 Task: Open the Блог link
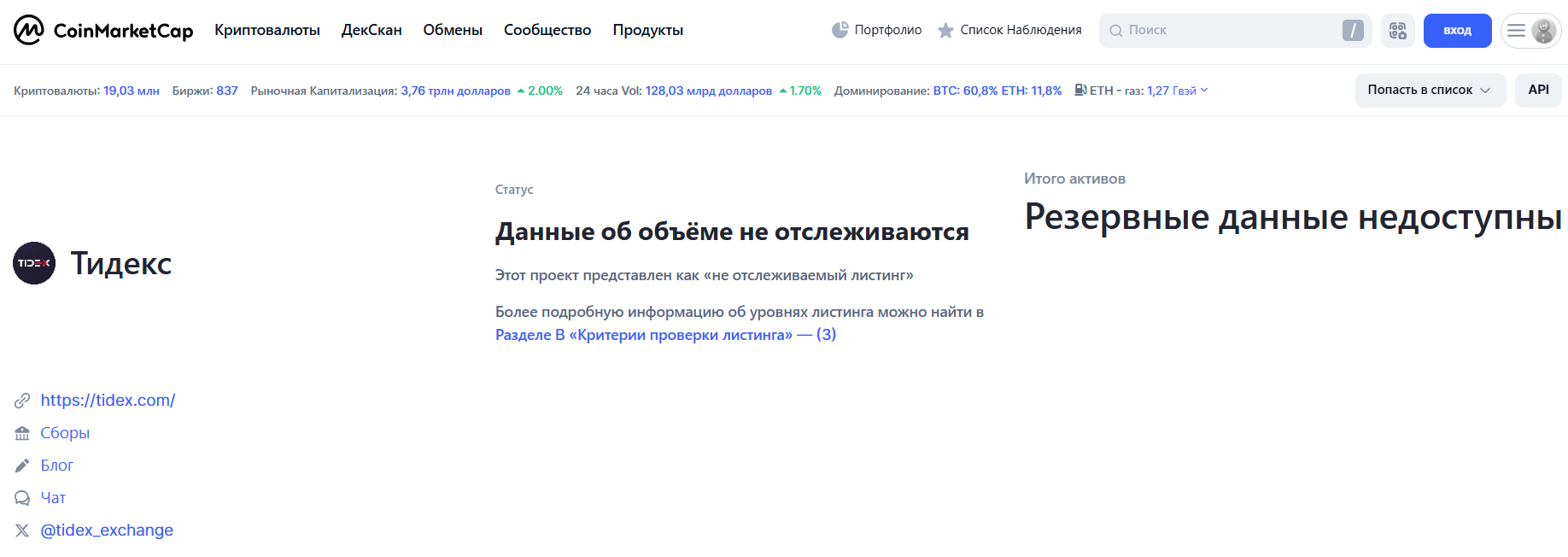coord(56,466)
